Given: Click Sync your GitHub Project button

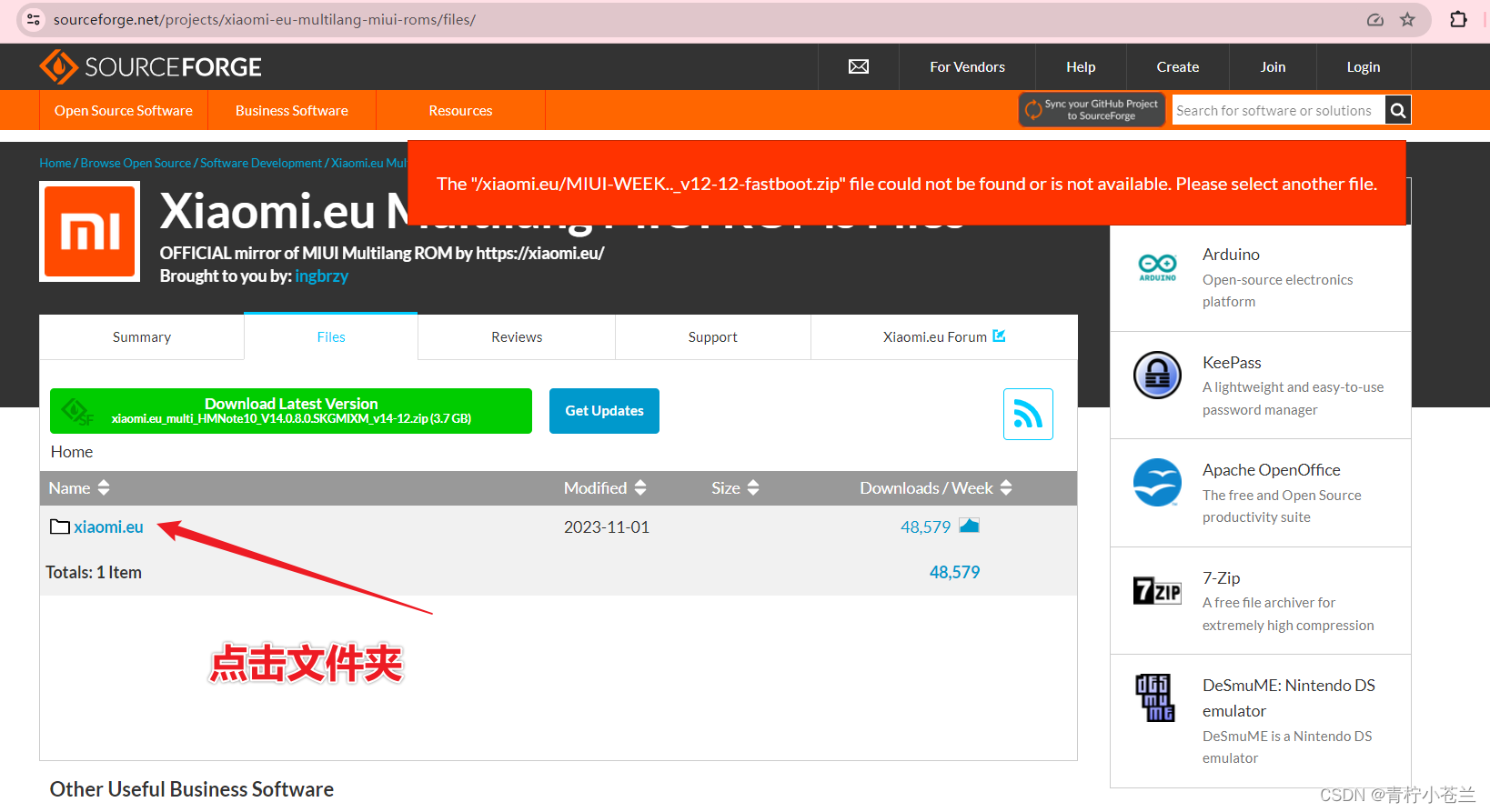Looking at the screenshot, I should pyautogui.click(x=1092, y=110).
